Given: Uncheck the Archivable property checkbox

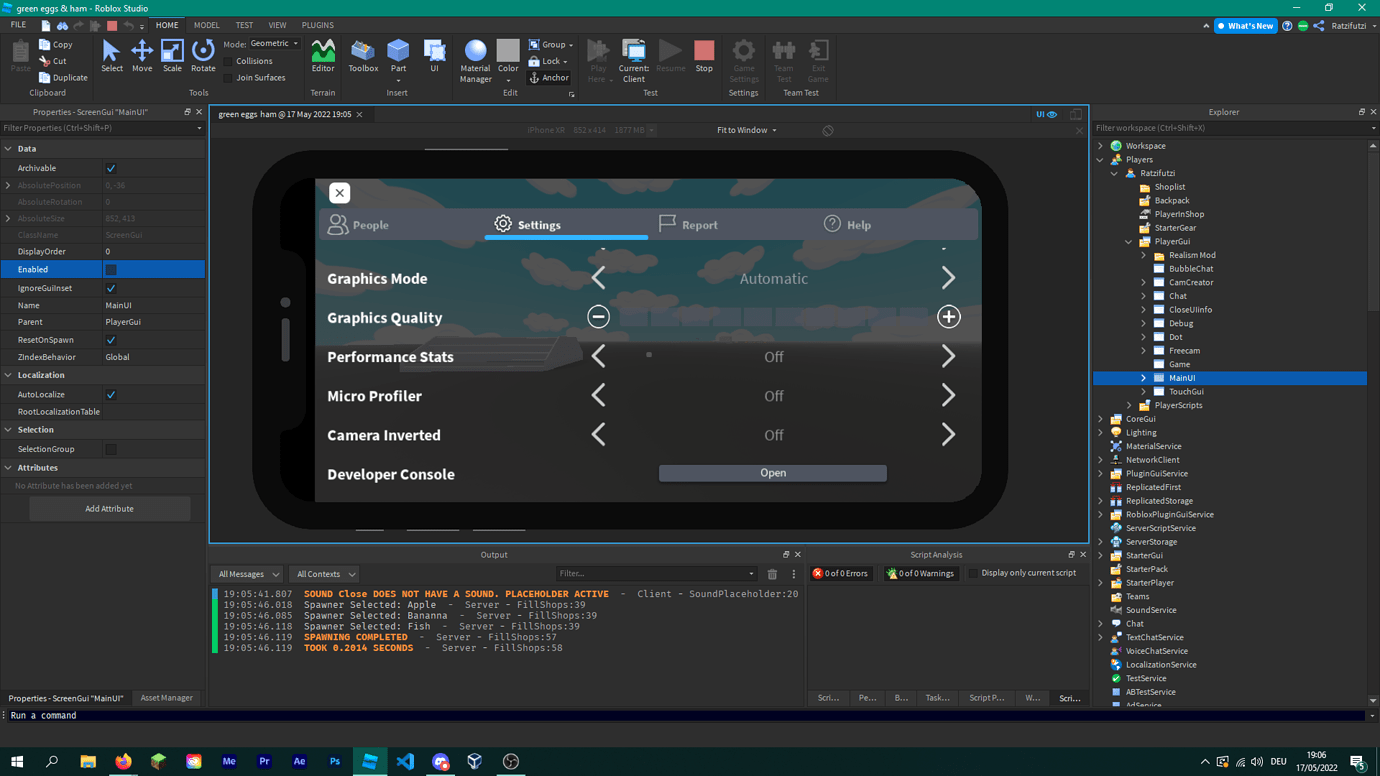Looking at the screenshot, I should coord(111,169).
